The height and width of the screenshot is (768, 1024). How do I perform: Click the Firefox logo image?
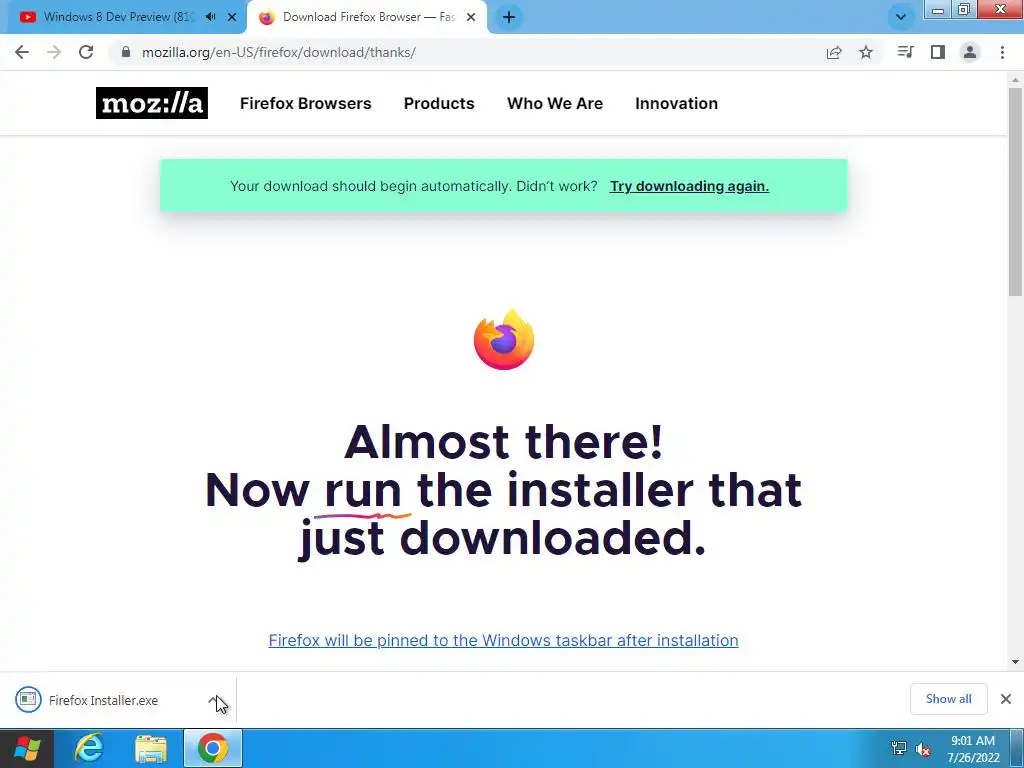504,340
